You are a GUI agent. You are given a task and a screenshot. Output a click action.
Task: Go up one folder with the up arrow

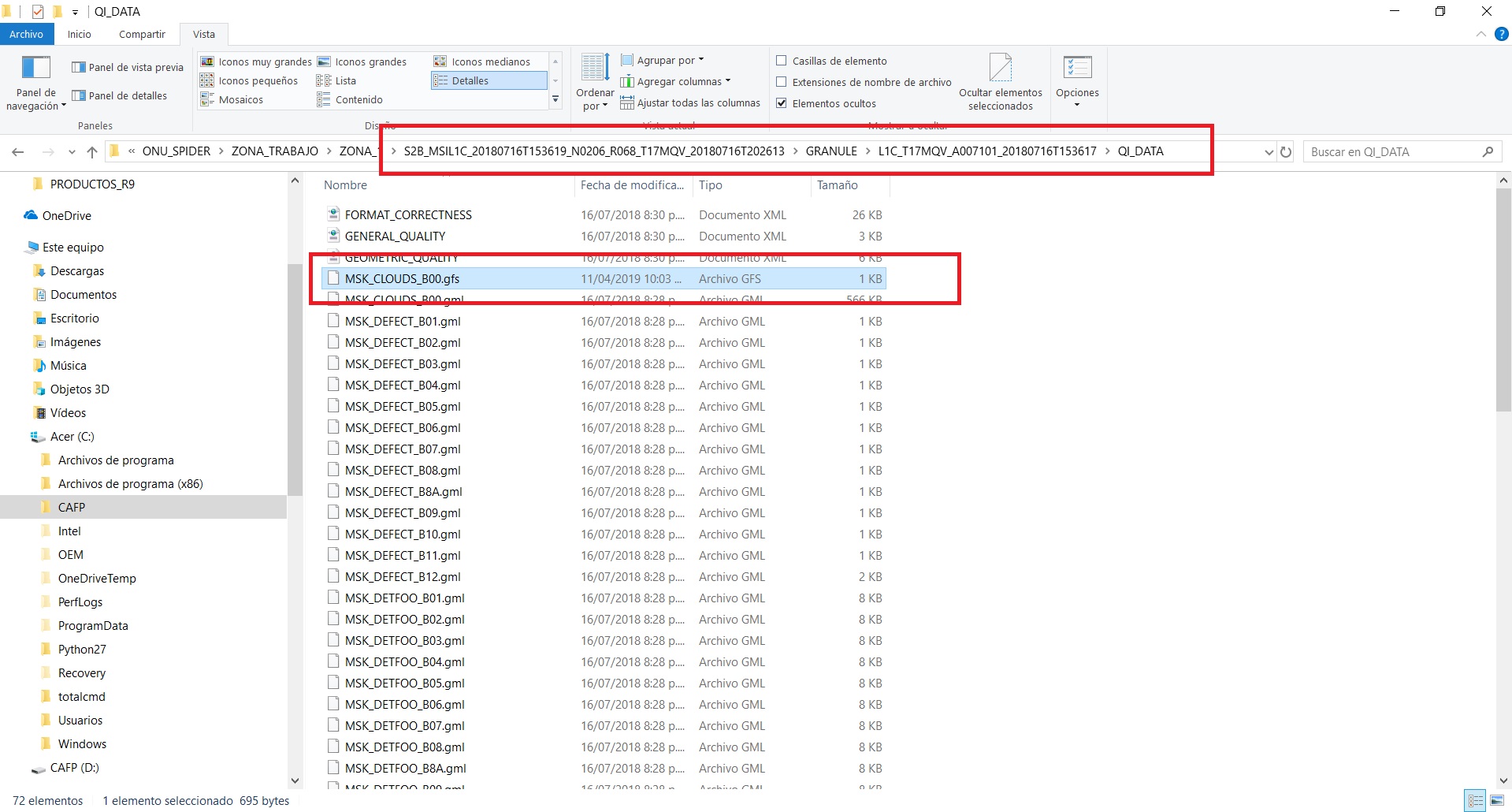(x=92, y=152)
